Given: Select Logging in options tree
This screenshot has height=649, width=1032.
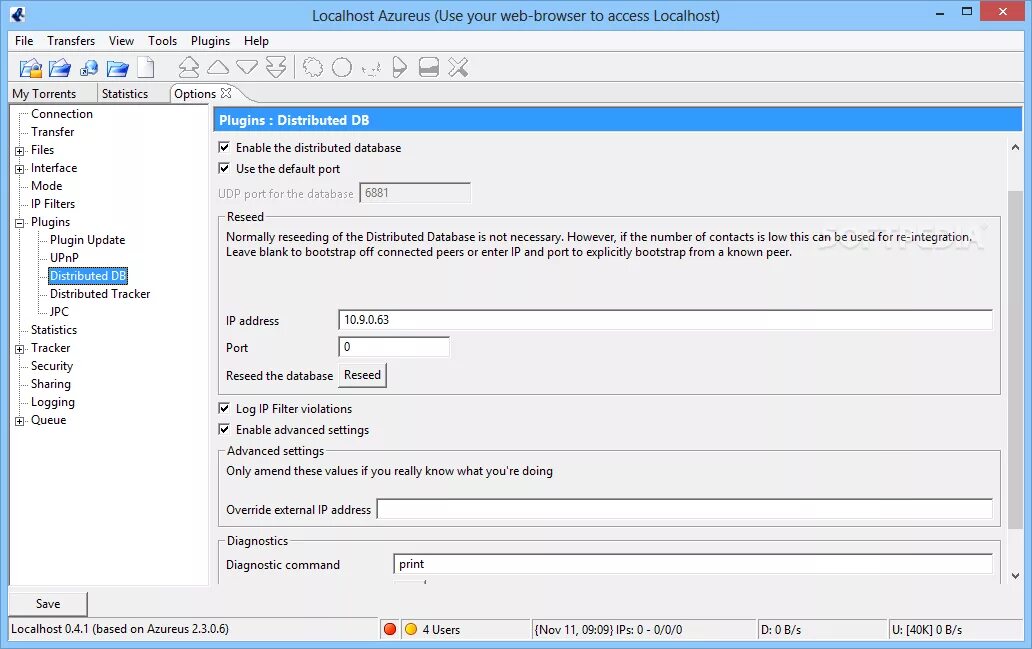Looking at the screenshot, I should pyautogui.click(x=53, y=402).
